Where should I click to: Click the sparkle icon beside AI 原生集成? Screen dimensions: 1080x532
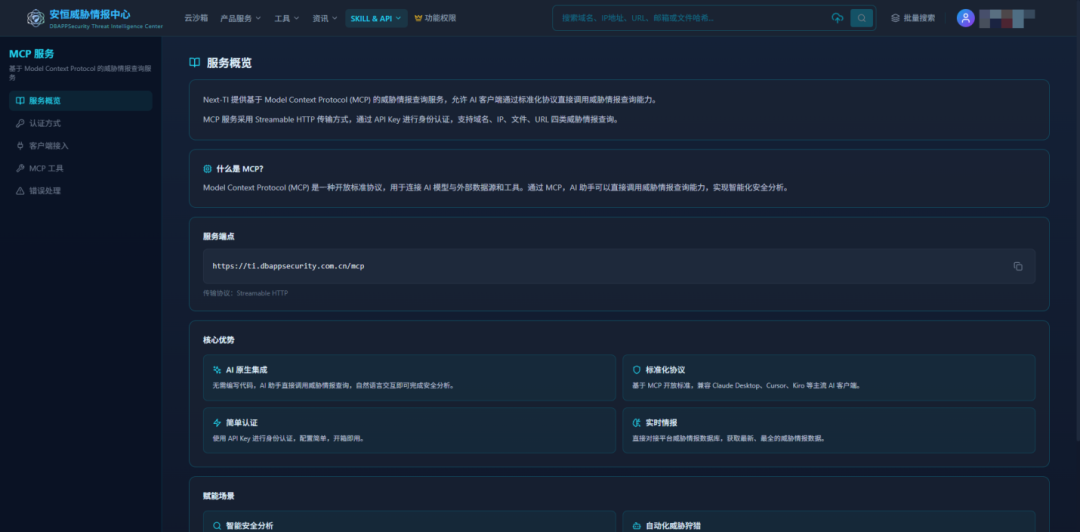pos(217,370)
